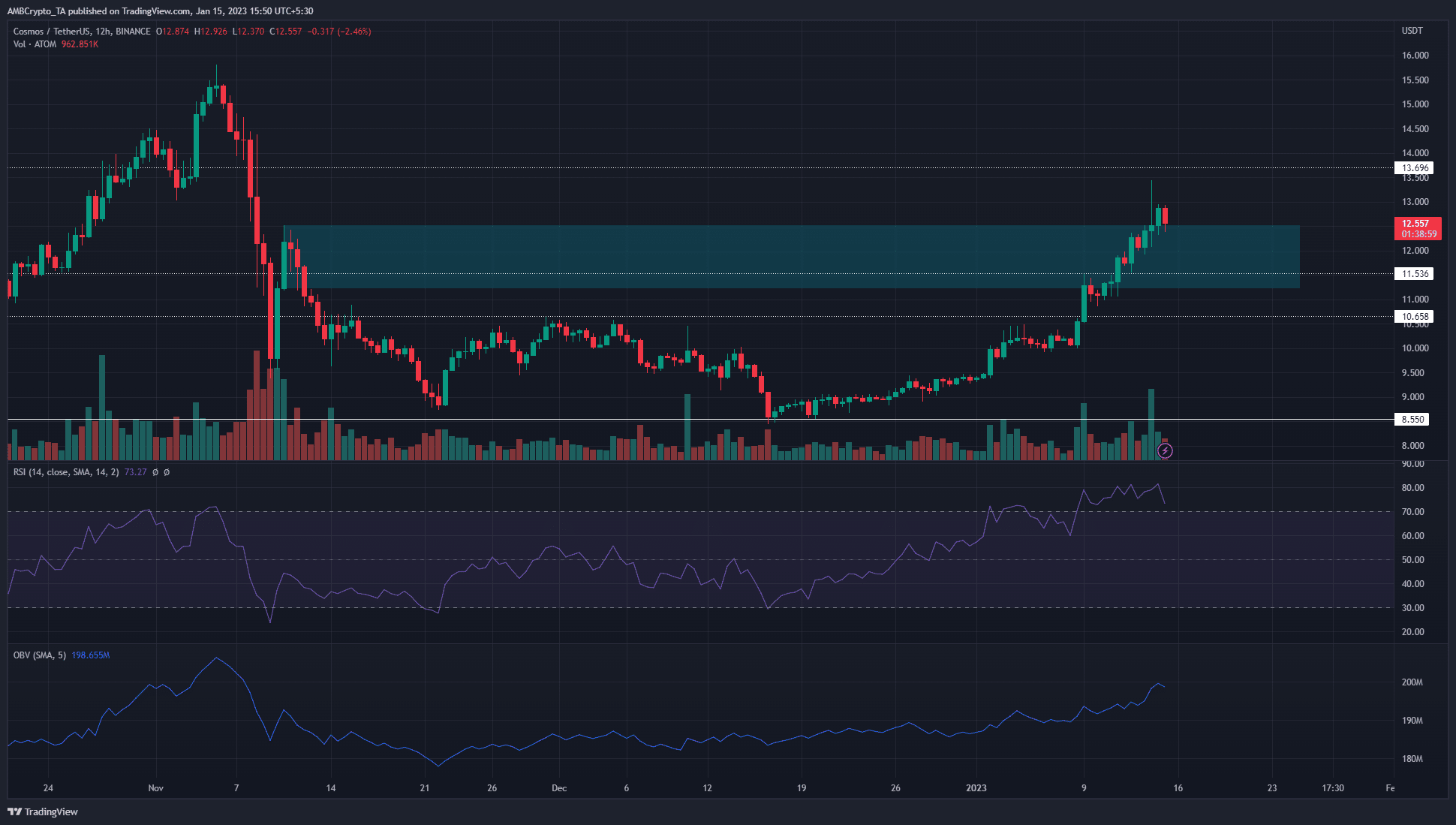Click the 10.658 horizontal line price label
The width and height of the screenshot is (1456, 825).
[x=1414, y=317]
